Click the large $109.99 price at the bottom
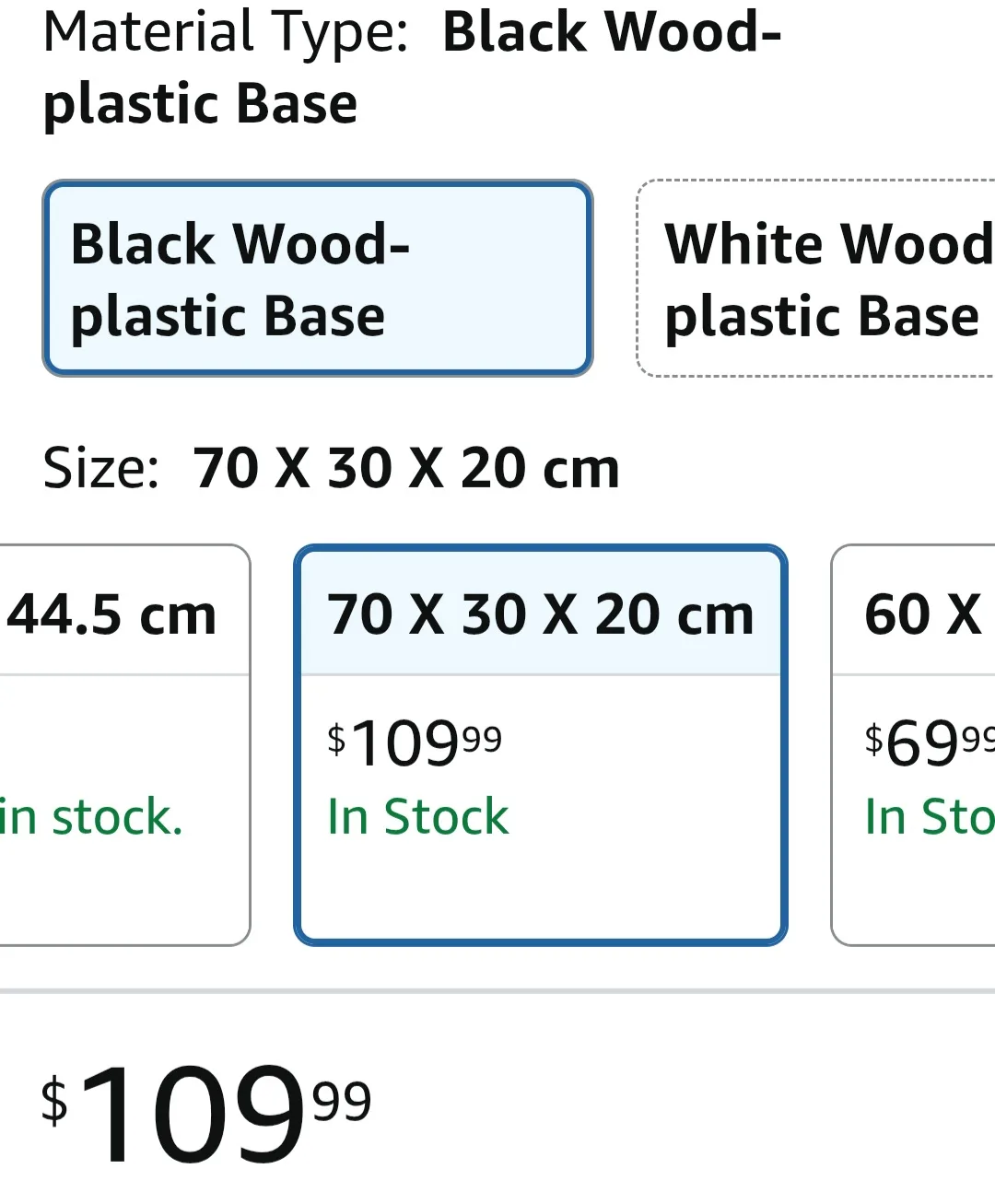The height and width of the screenshot is (1204, 995). click(203, 1115)
